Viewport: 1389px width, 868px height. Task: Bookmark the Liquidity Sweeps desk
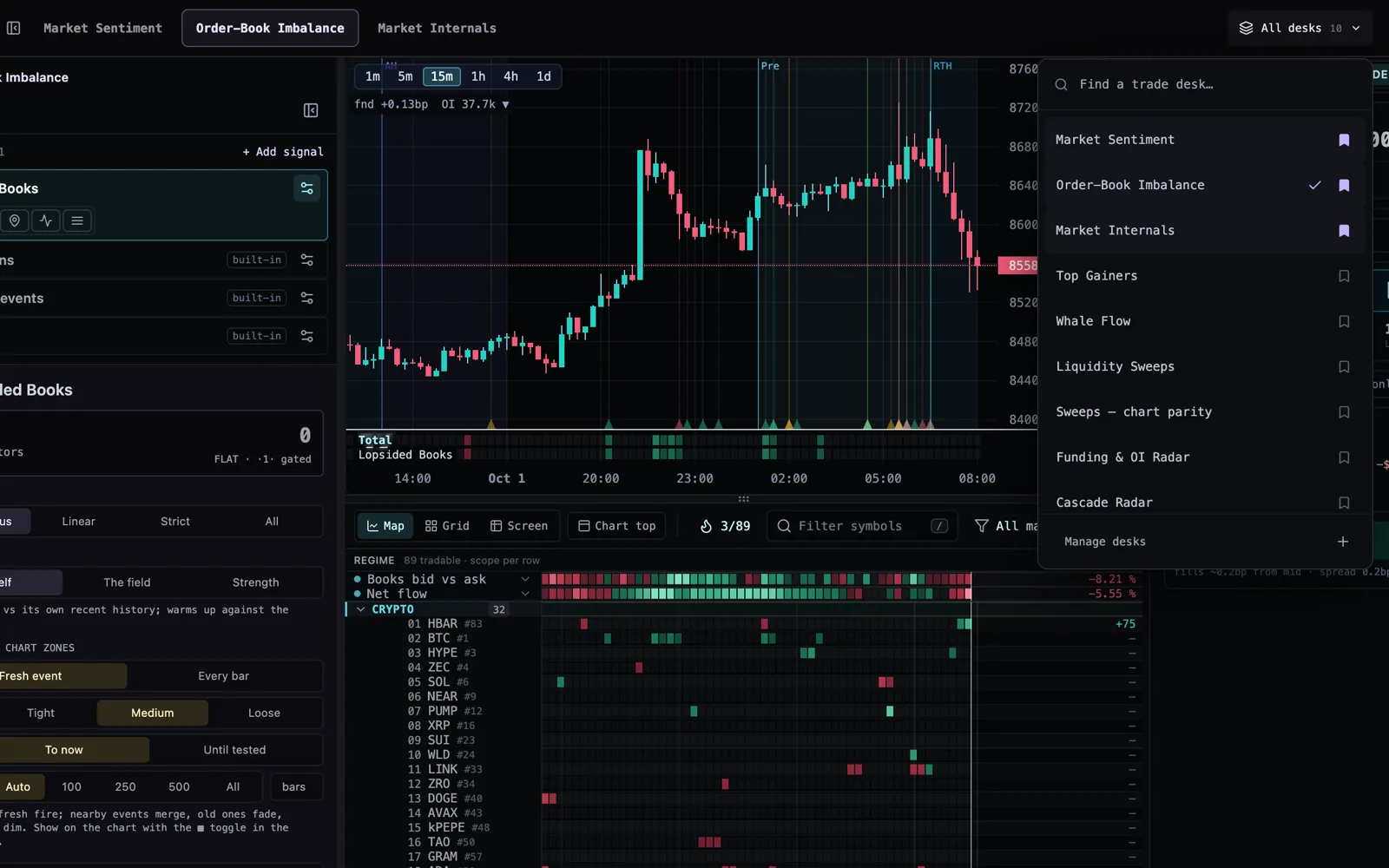click(1344, 366)
